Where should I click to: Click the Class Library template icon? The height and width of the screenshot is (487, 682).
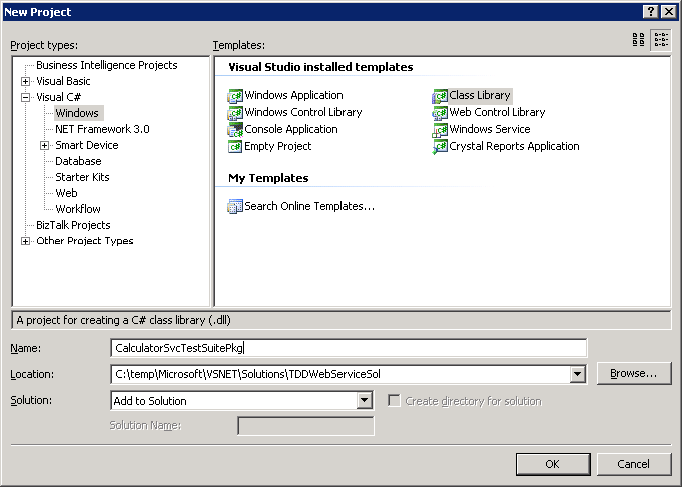coord(440,96)
